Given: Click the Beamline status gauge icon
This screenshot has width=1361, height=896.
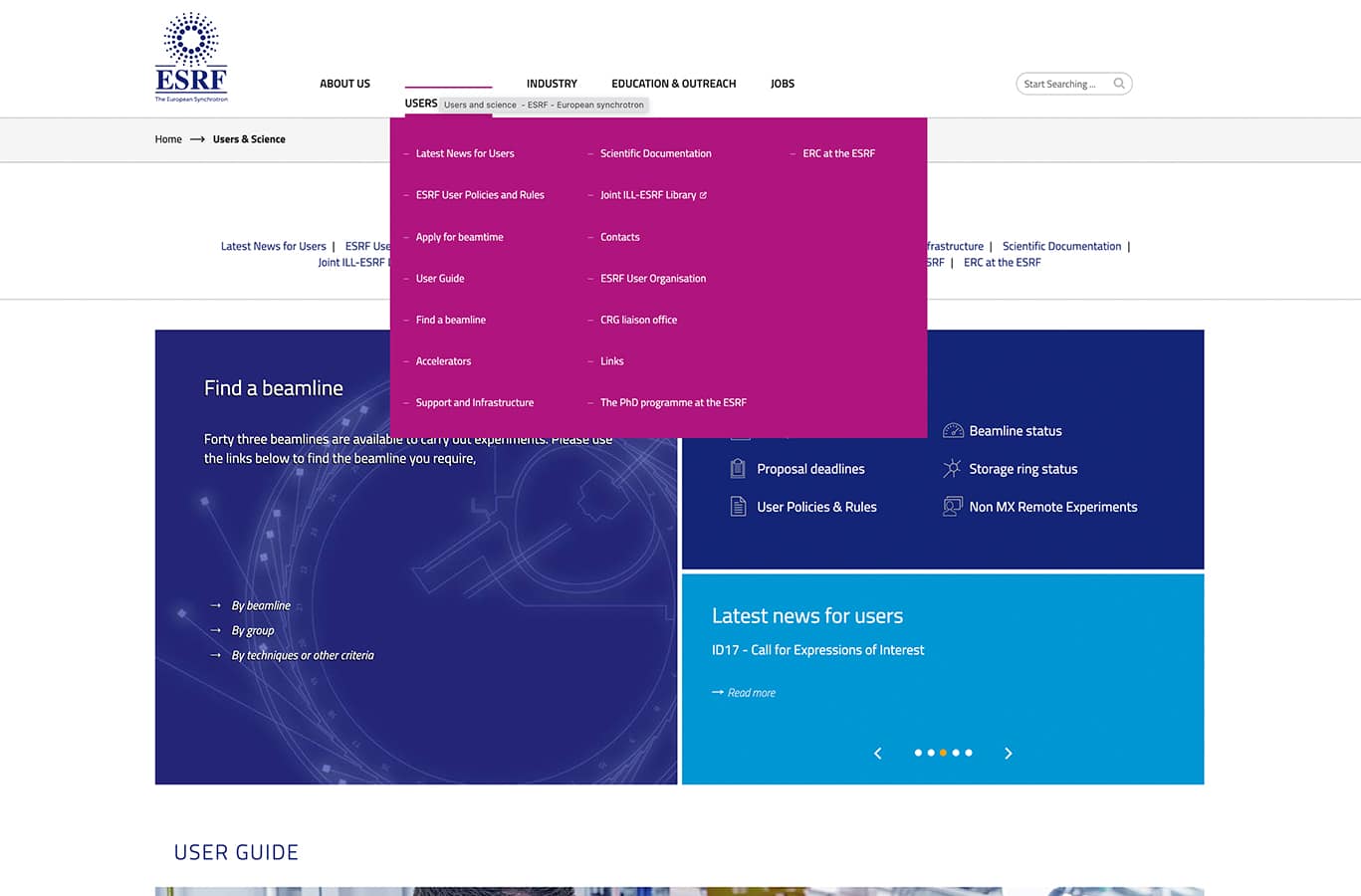Looking at the screenshot, I should [953, 431].
